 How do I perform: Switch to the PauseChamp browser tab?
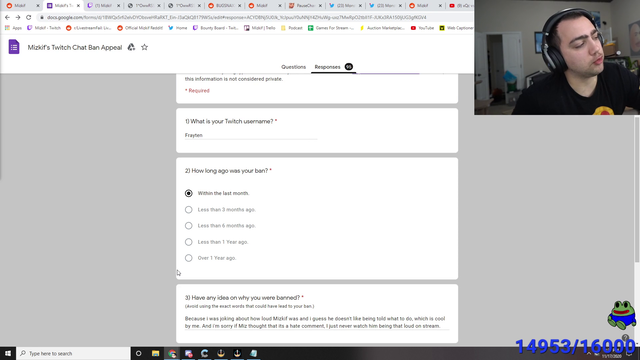click(x=305, y=6)
